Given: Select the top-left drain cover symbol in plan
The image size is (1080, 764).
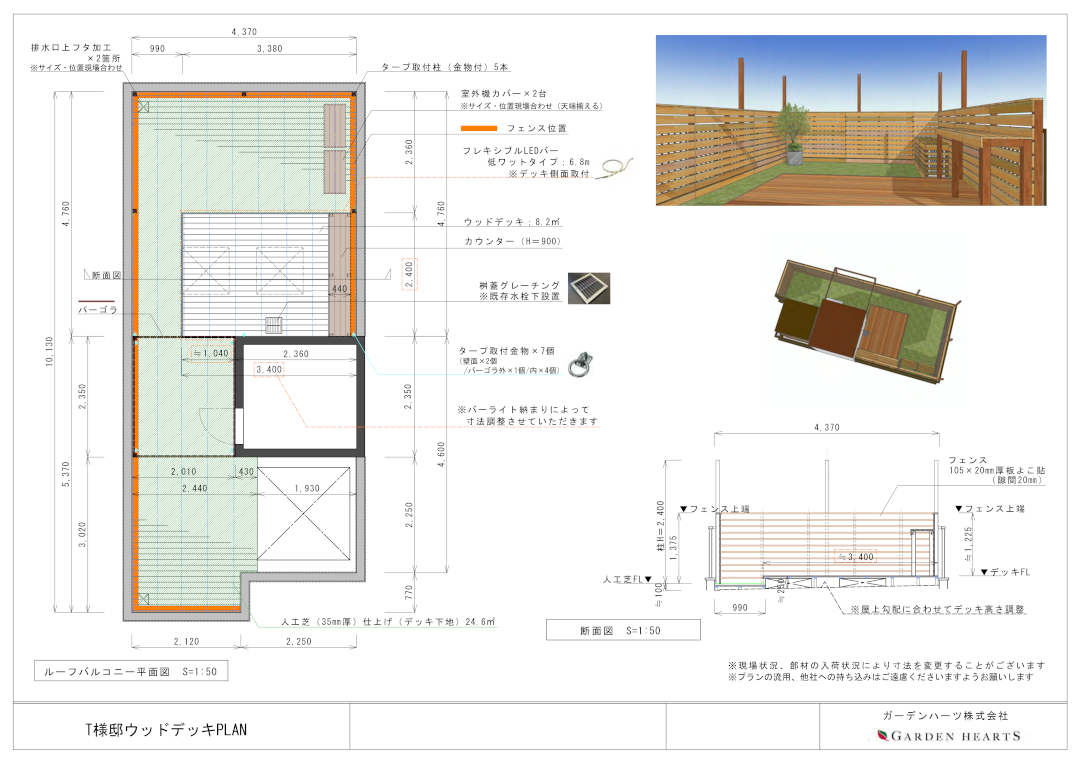Looking at the screenshot, I should pos(143,106).
